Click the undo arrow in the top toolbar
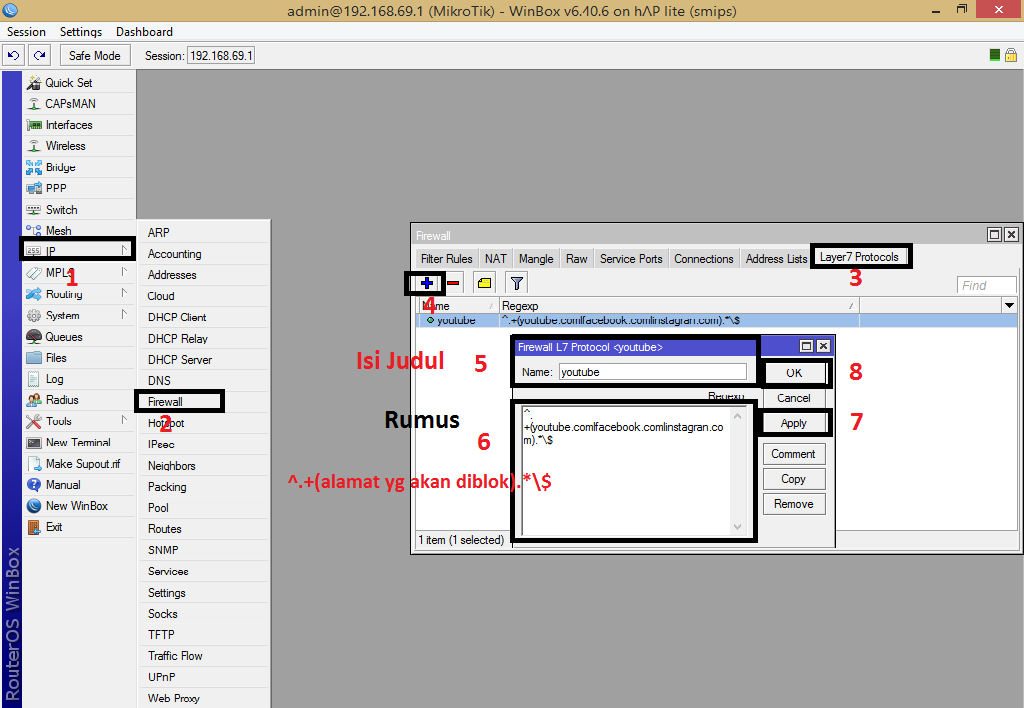Viewport: 1024px width, 708px height. pyautogui.click(x=13, y=55)
